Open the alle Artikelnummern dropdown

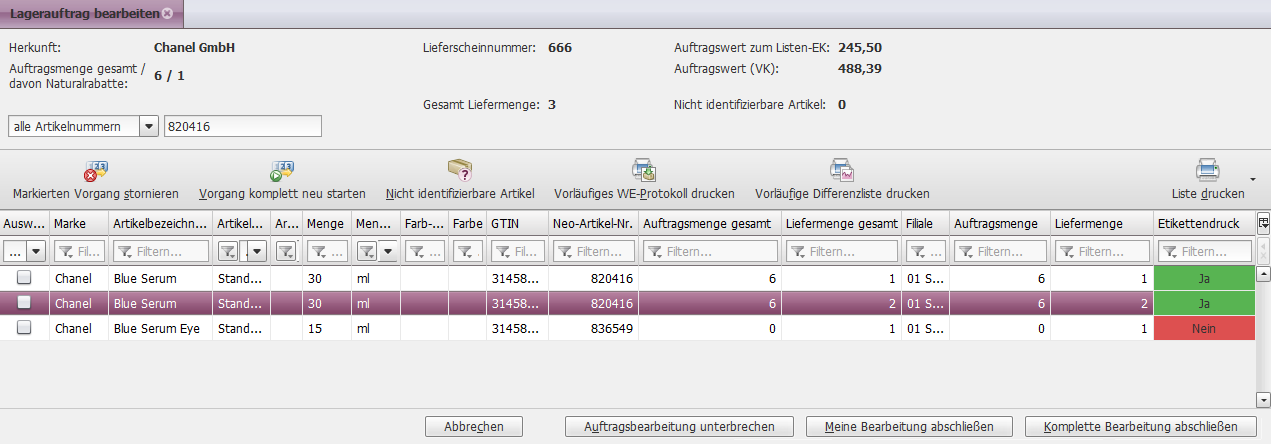[149, 126]
